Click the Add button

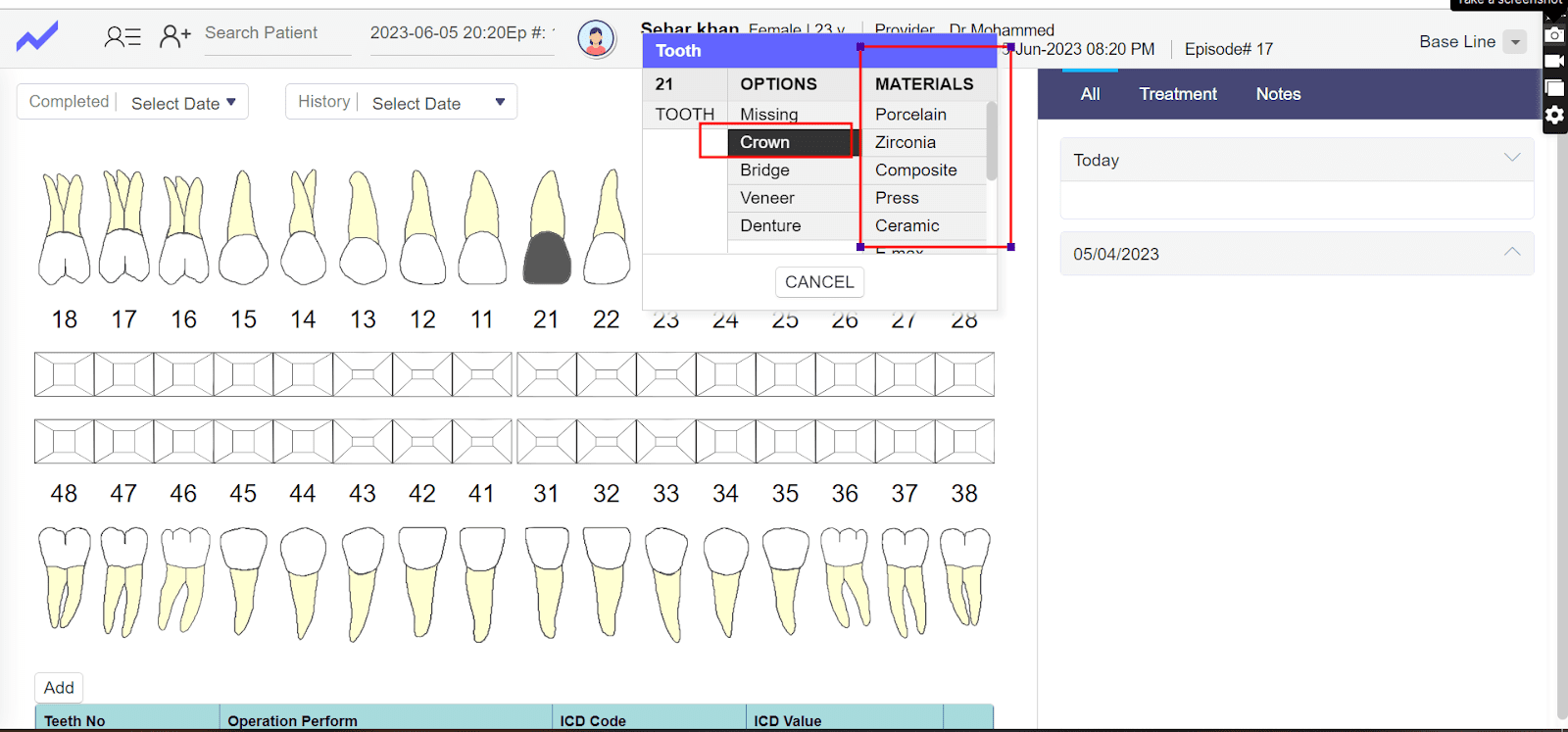coord(59,688)
